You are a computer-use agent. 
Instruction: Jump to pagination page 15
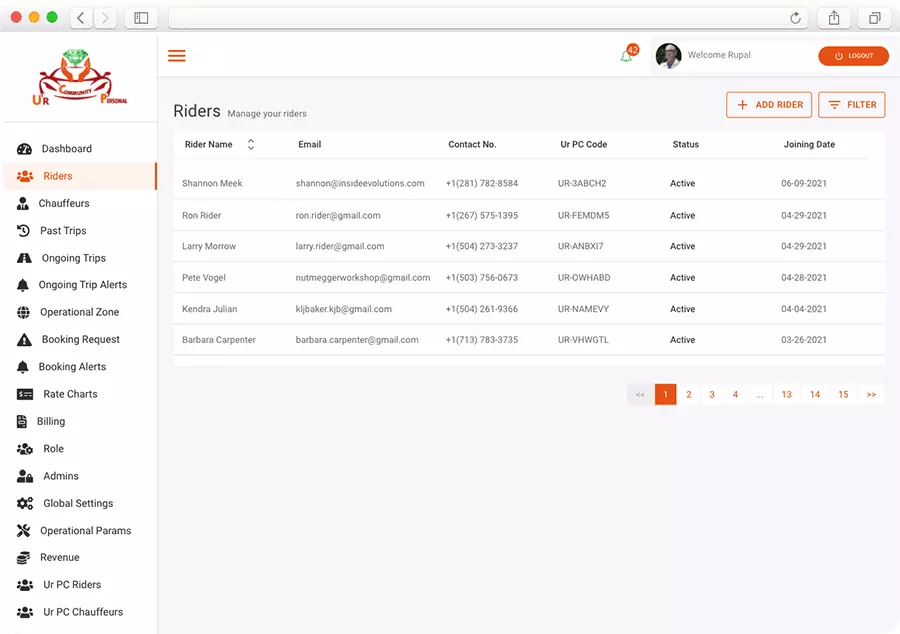[843, 395]
